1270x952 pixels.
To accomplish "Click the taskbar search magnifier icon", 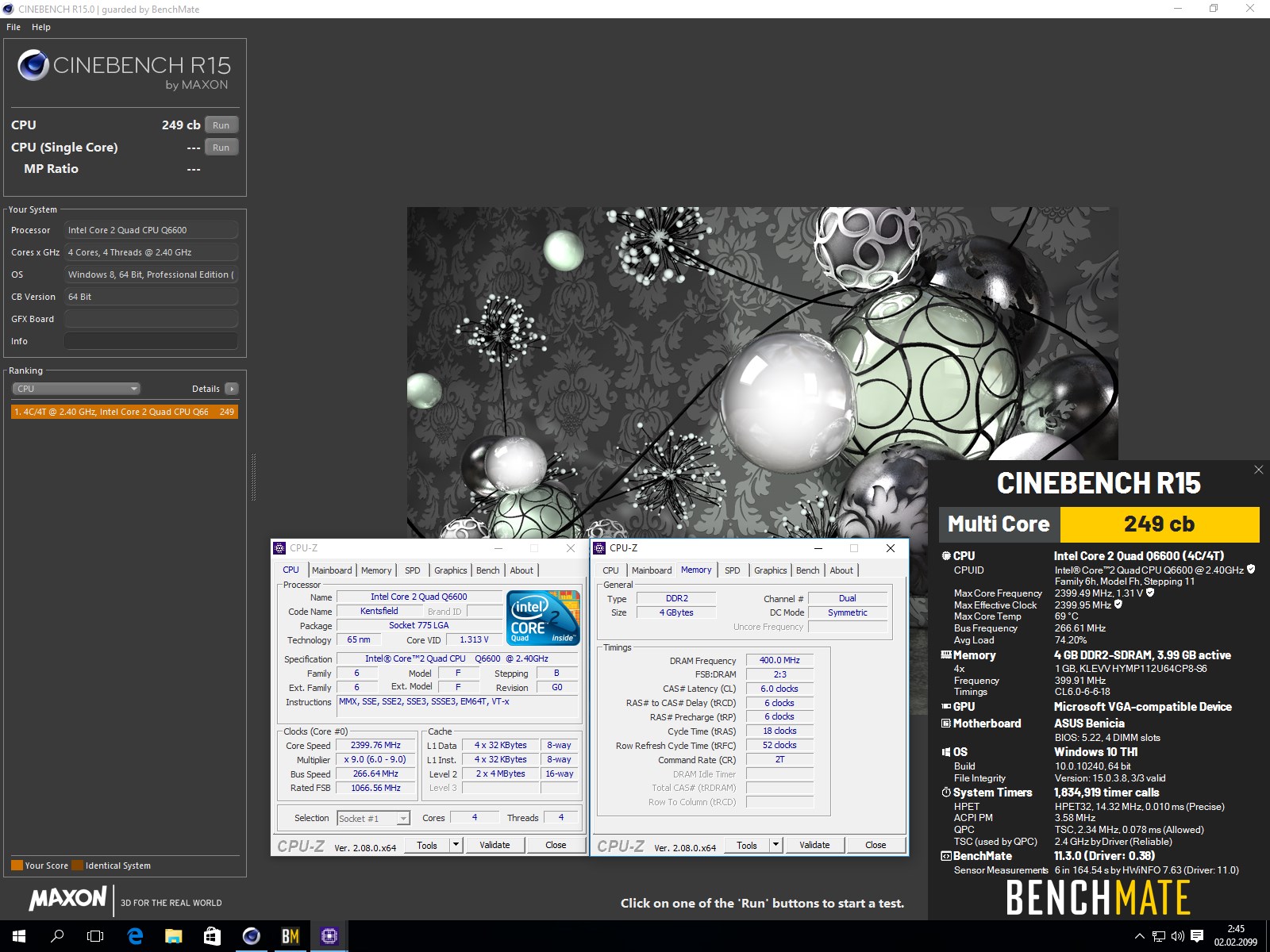I will click(x=57, y=936).
